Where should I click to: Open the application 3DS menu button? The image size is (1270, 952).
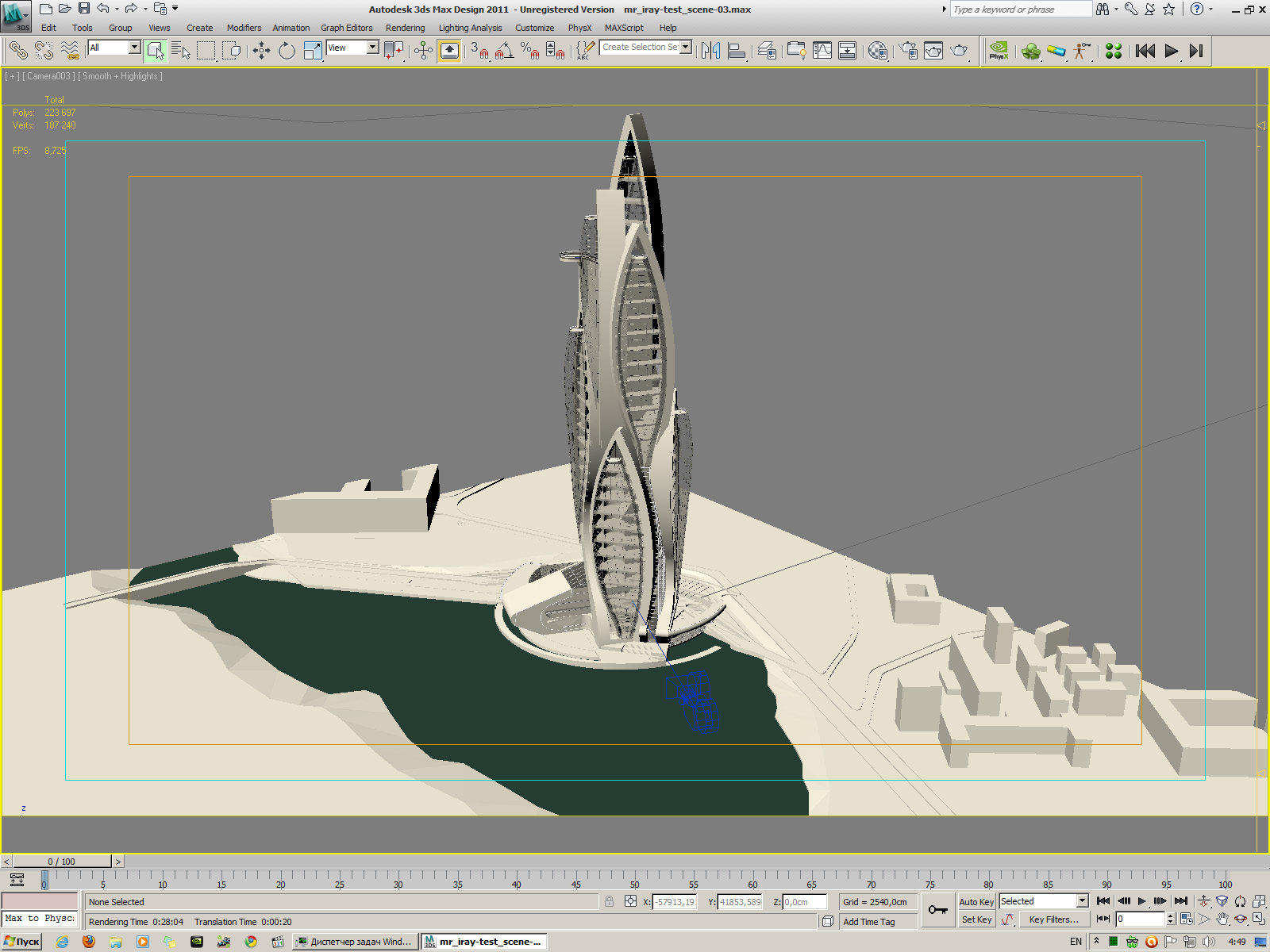[16, 16]
